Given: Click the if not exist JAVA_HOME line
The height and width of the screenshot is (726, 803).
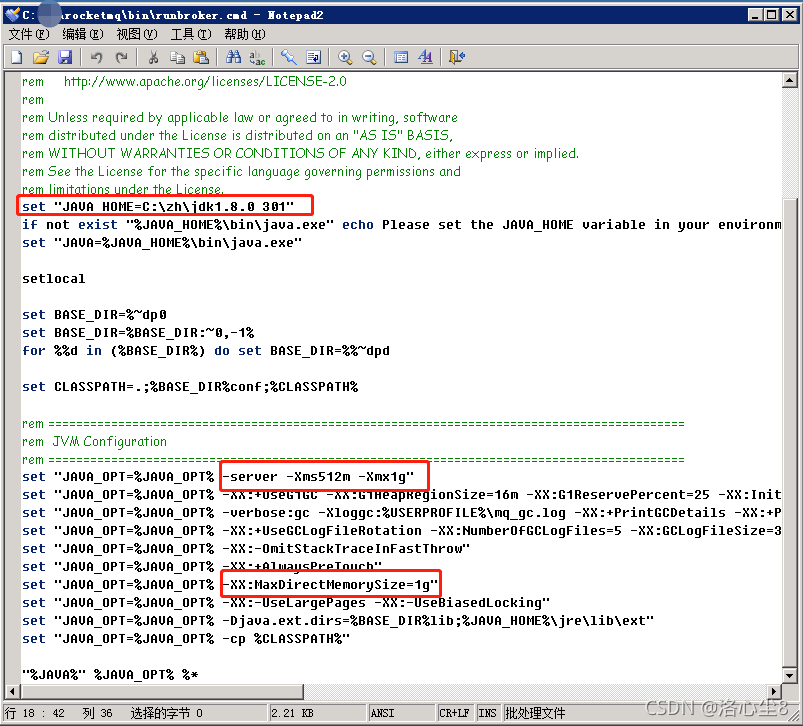Looking at the screenshot, I should 402,225.
